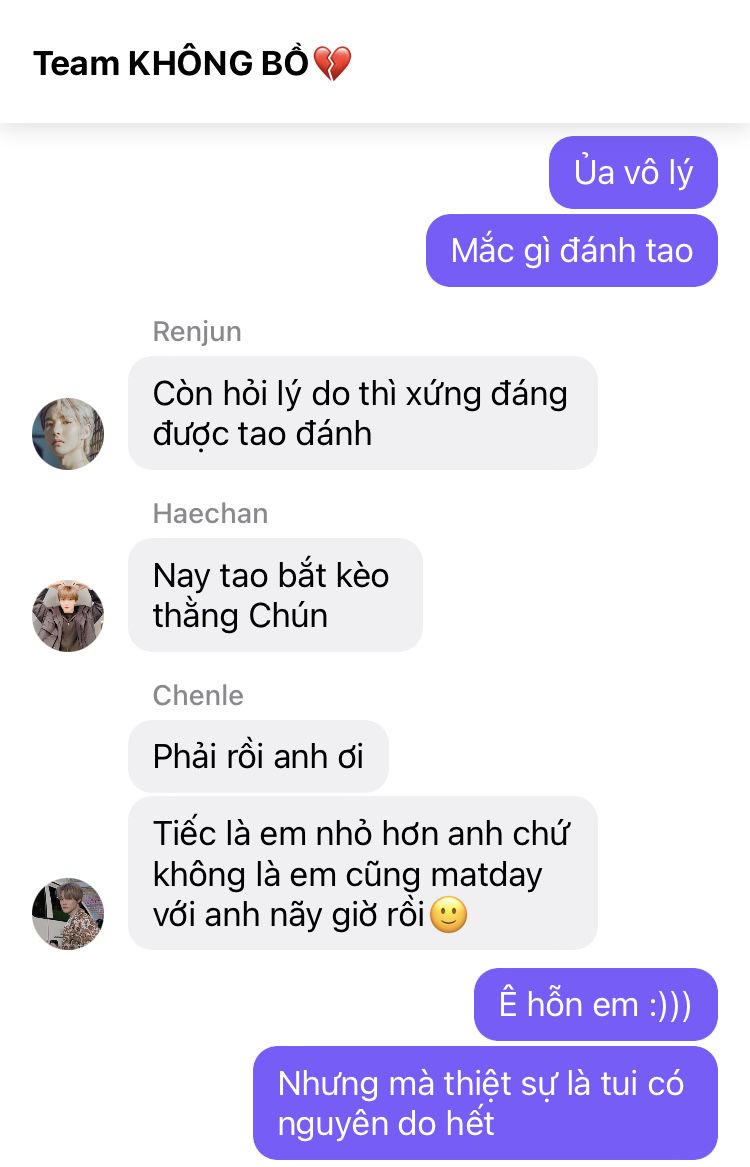
Task: Tap Haechan's profile picture
Action: tap(68, 616)
